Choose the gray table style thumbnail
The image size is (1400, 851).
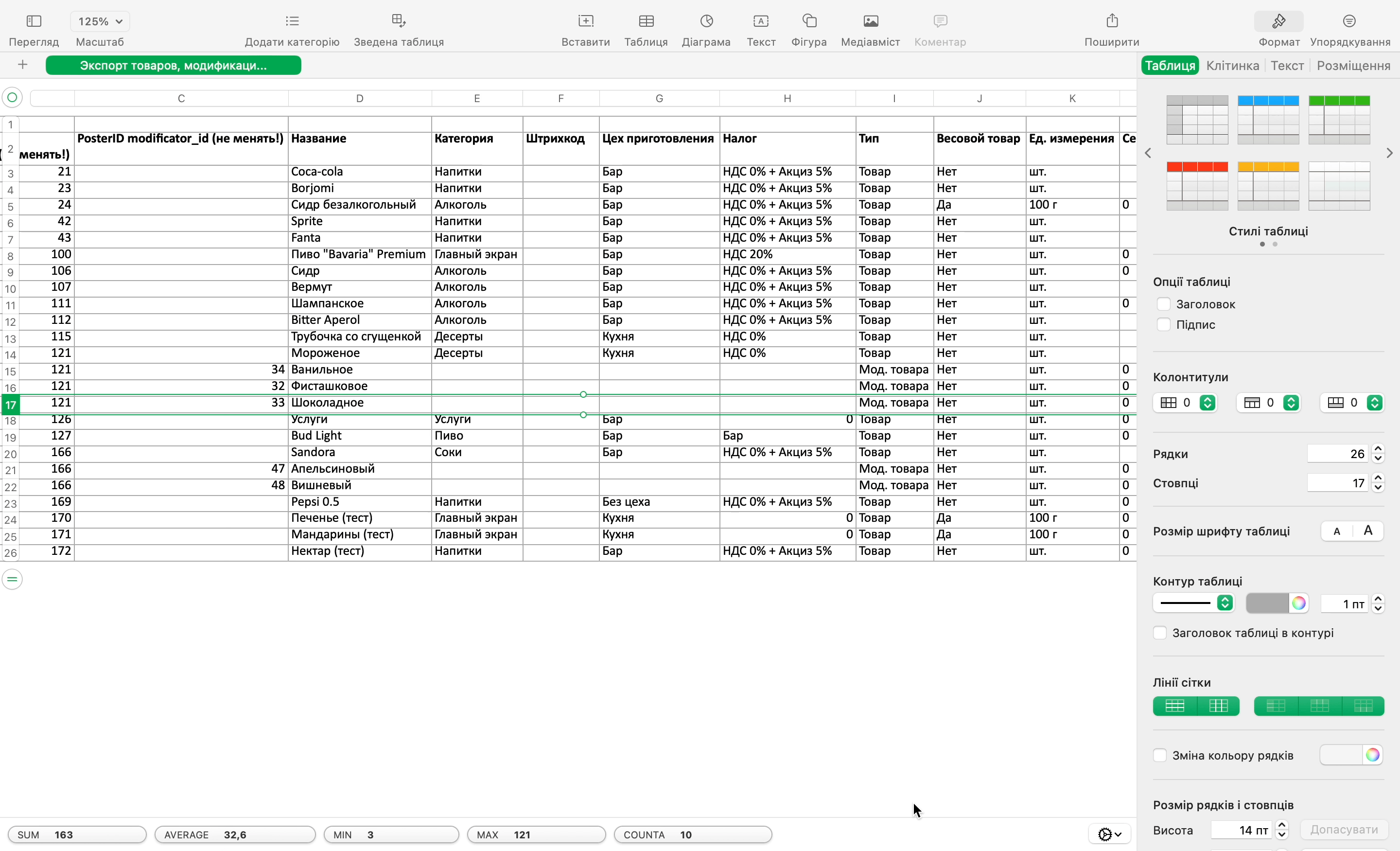[1197, 120]
